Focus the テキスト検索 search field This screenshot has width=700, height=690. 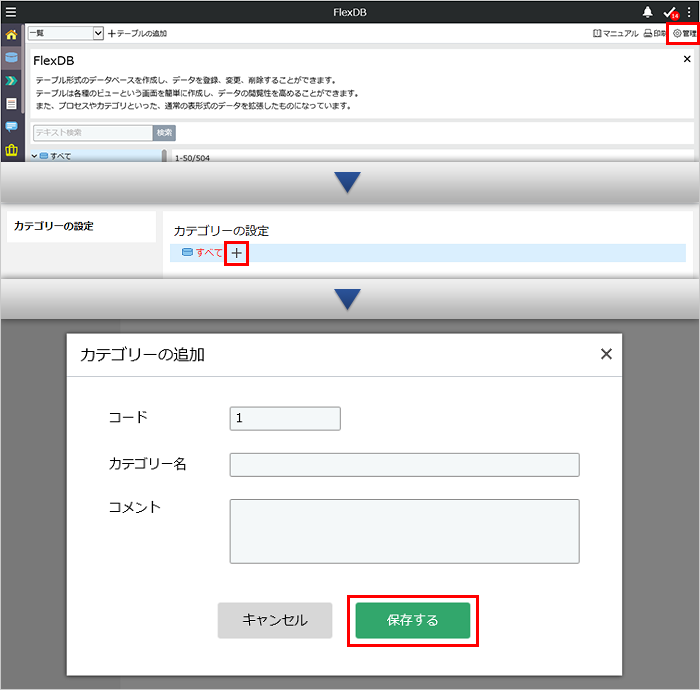coord(93,133)
